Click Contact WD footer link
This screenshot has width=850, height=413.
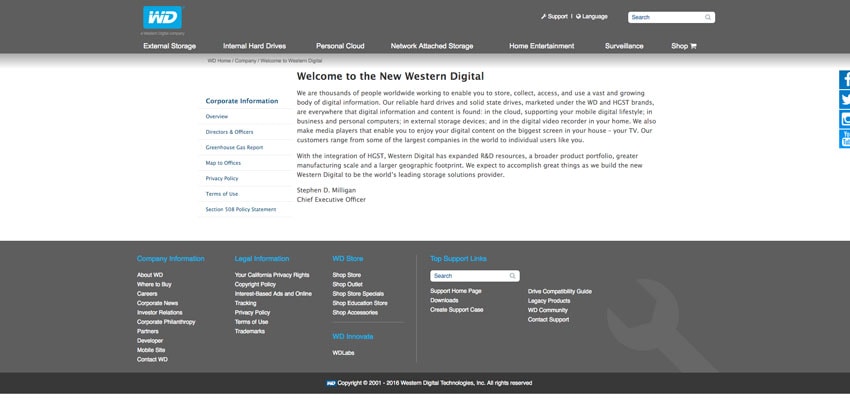152,359
